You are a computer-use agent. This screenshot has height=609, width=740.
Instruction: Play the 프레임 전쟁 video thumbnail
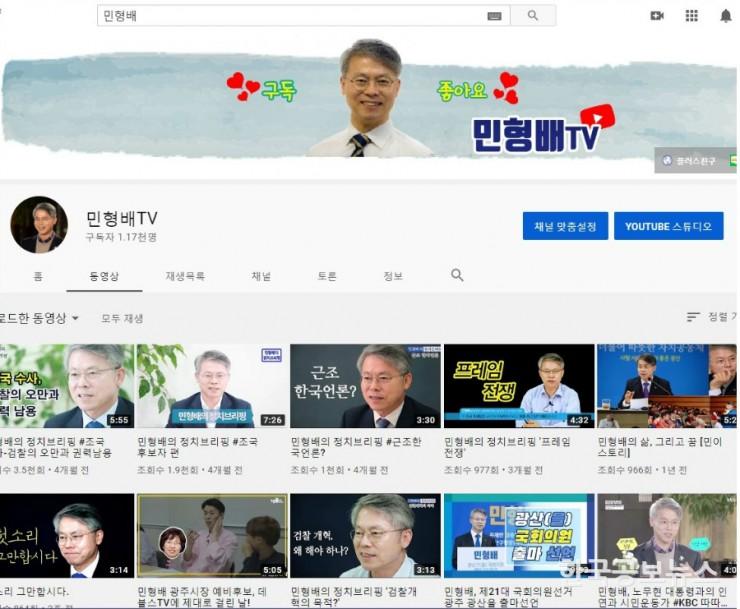[519, 386]
